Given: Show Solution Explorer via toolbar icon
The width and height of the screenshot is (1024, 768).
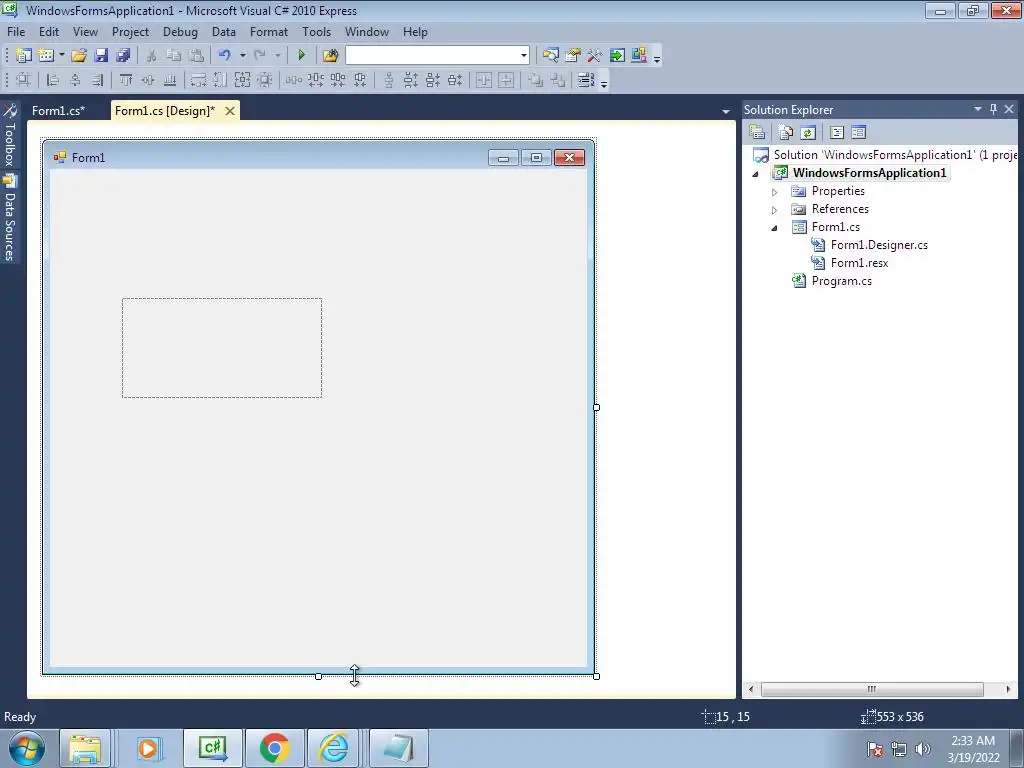Looking at the screenshot, I should pos(551,56).
